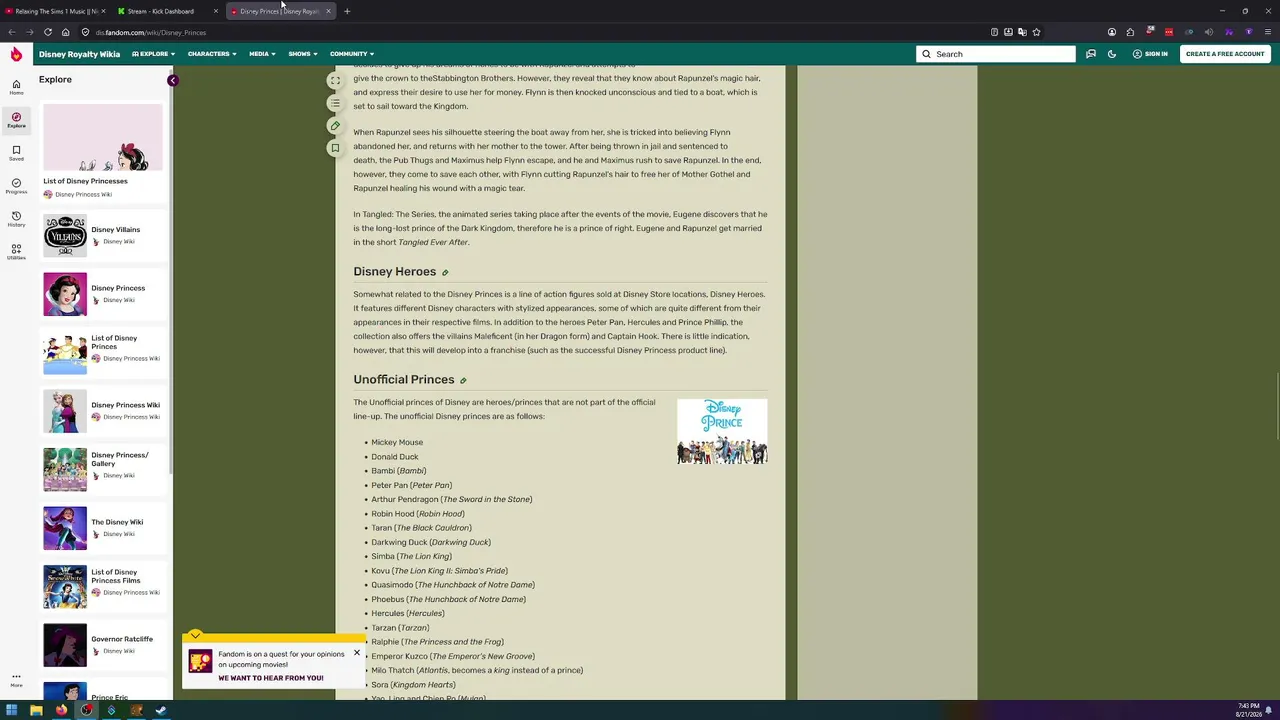Click the wiki Search field

click(996, 54)
